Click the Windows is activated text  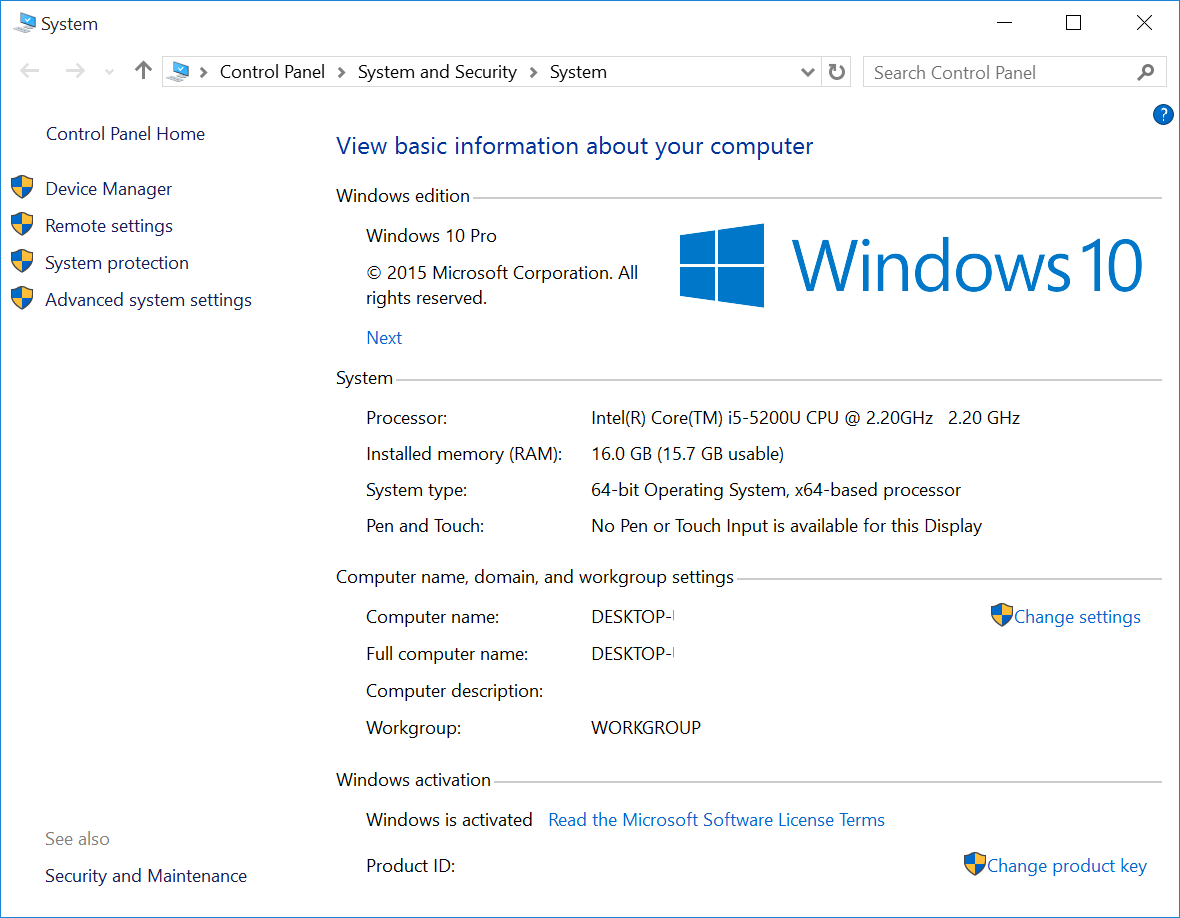[x=449, y=820]
